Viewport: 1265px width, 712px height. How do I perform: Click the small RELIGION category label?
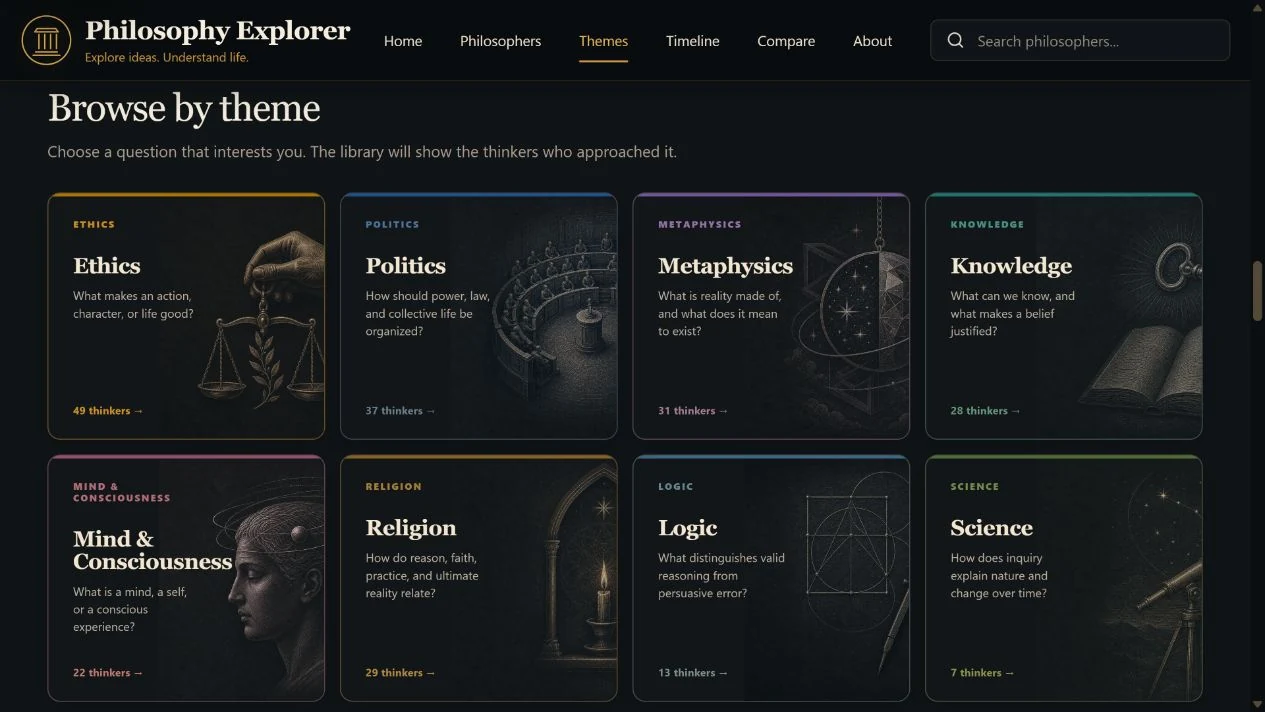point(393,487)
